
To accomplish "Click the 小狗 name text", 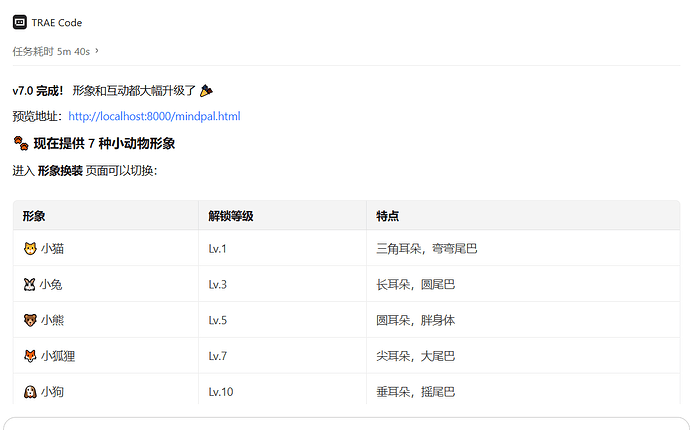I will [52, 392].
